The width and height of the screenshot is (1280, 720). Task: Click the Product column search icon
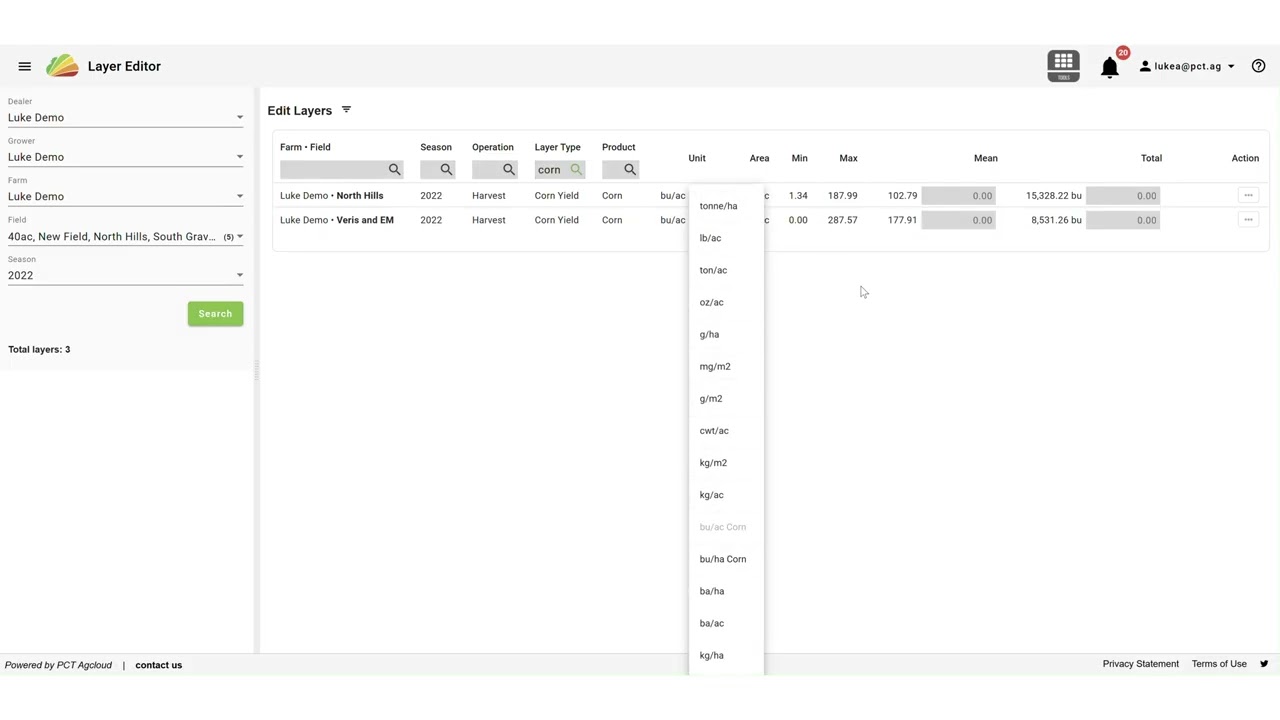[x=630, y=170]
